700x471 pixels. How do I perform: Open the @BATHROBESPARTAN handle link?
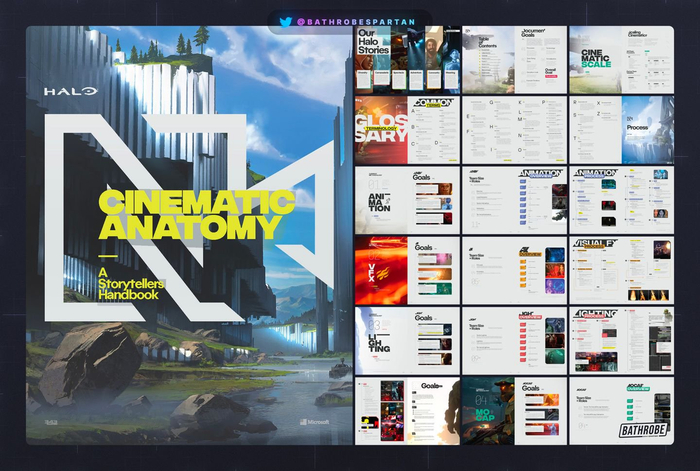pos(356,21)
